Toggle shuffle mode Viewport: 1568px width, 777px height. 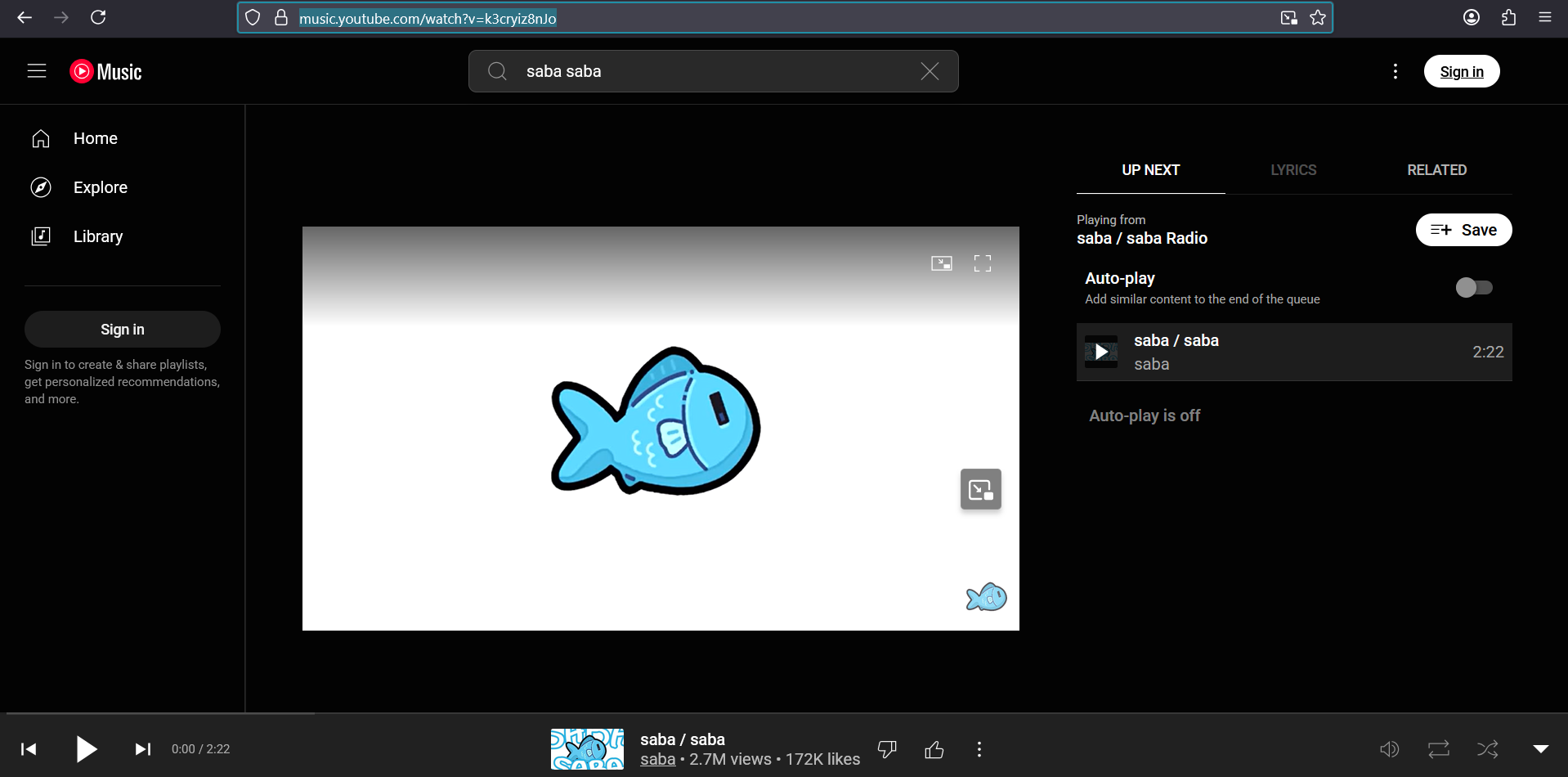coord(1488,749)
